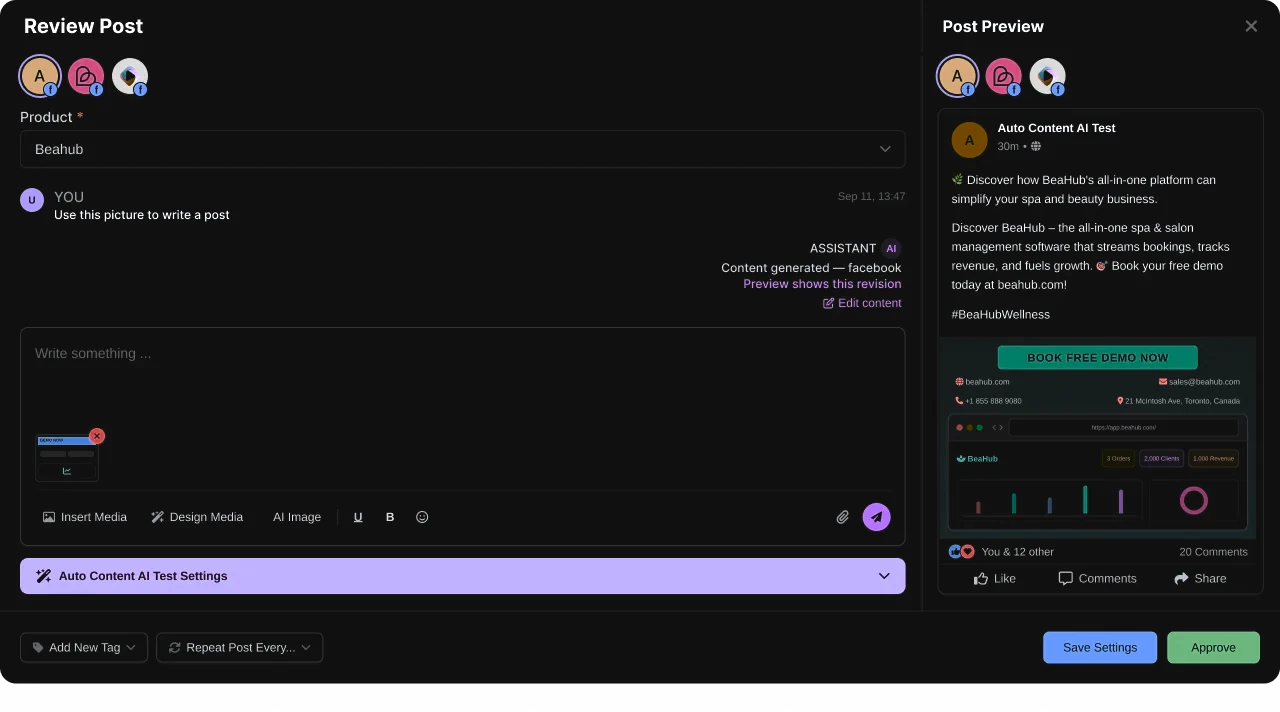This screenshot has height=712, width=1280.
Task: Close the Post Preview panel
Action: tap(1251, 26)
